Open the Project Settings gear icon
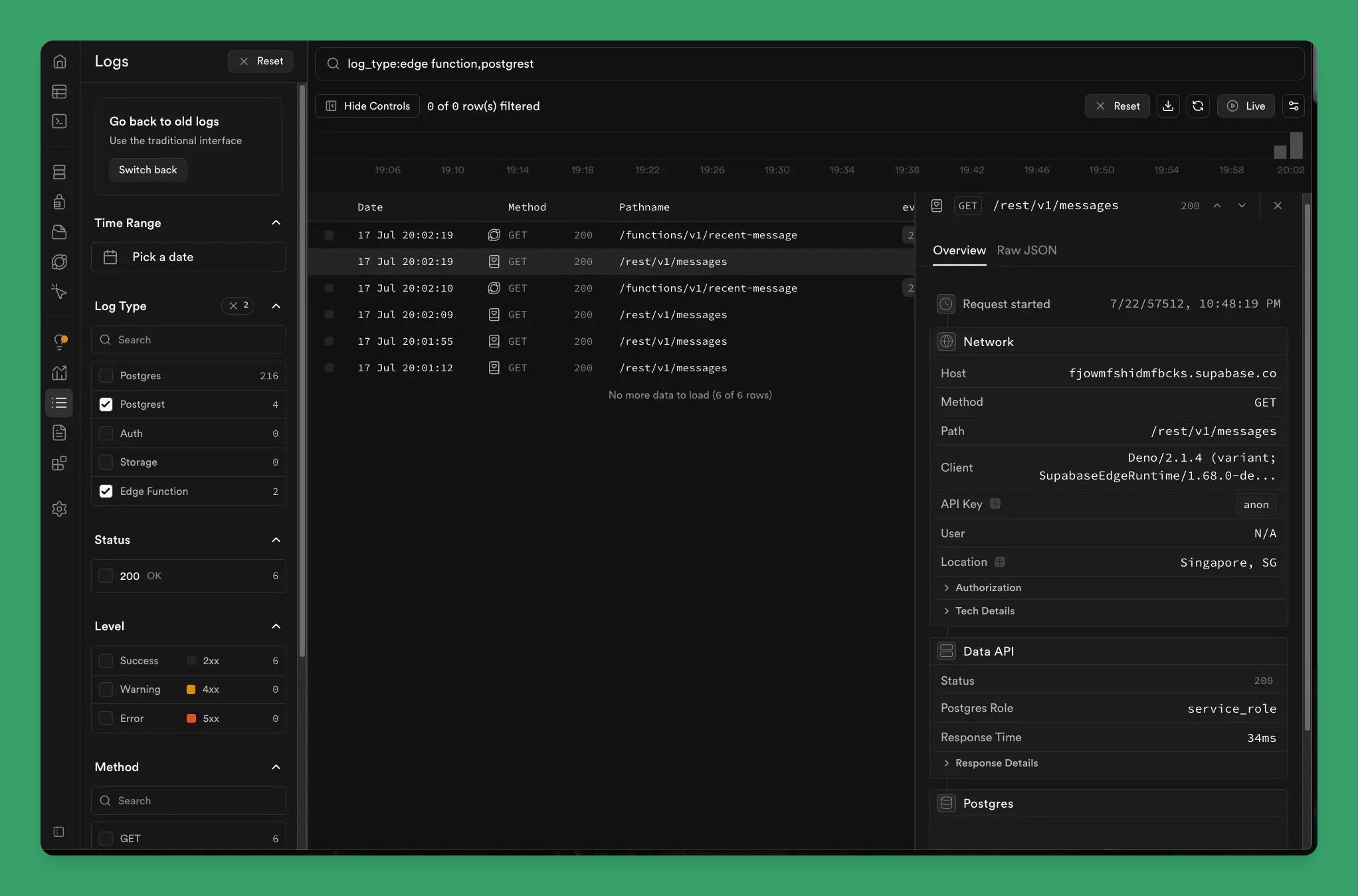 click(59, 509)
